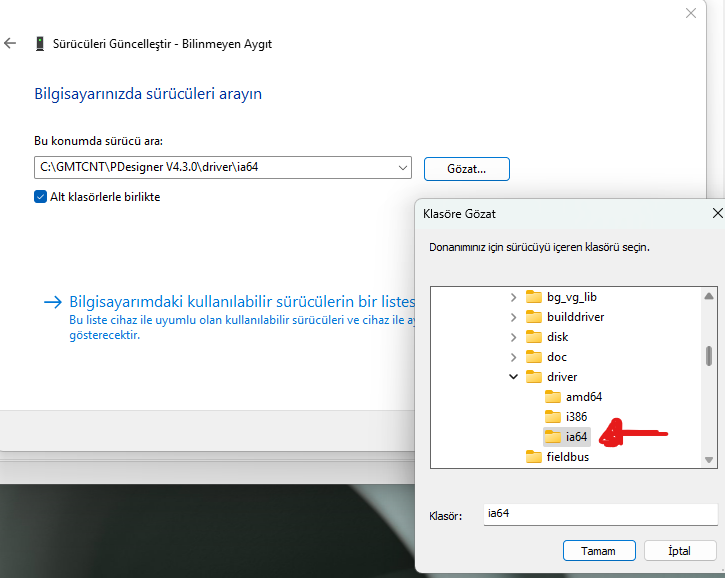Click the bg_vg_lib folder icon
This screenshot has height=578, width=725.
(534, 296)
